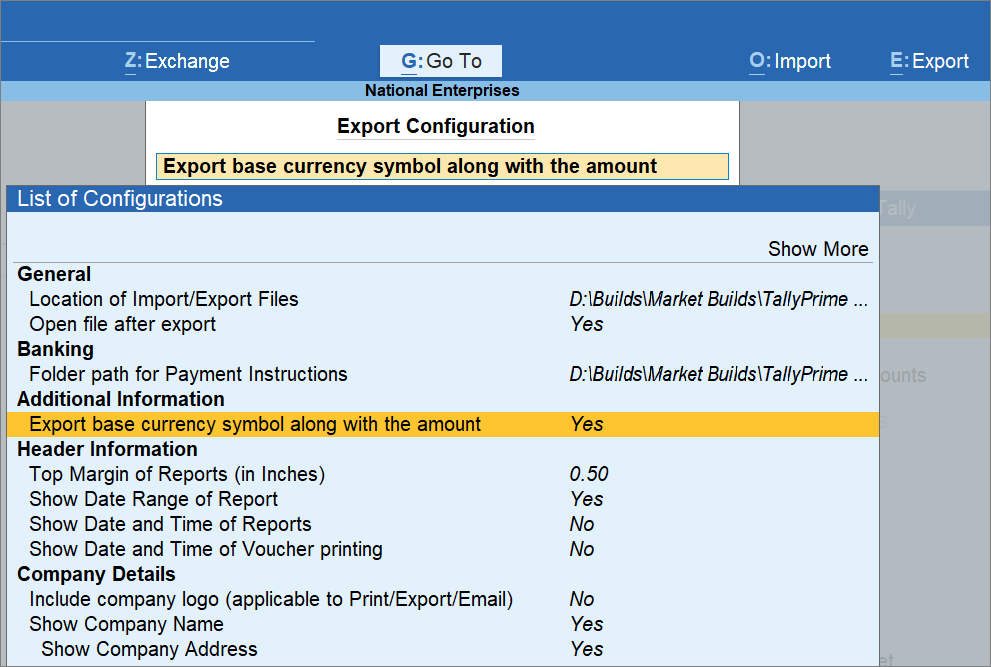Click the Import/Export files location path value
This screenshot has height=667, width=991.
[x=718, y=299]
